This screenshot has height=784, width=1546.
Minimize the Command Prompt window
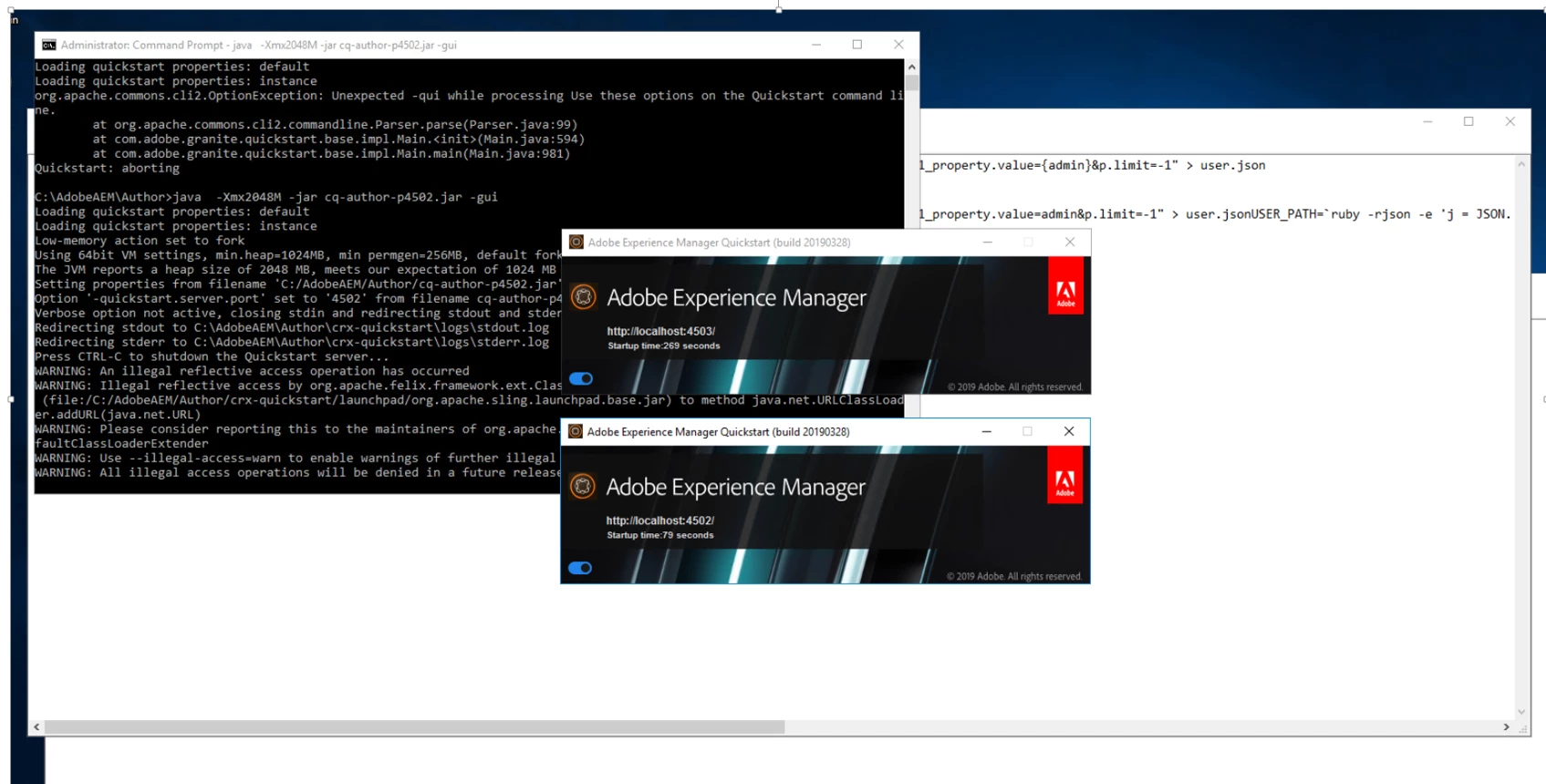click(x=816, y=45)
